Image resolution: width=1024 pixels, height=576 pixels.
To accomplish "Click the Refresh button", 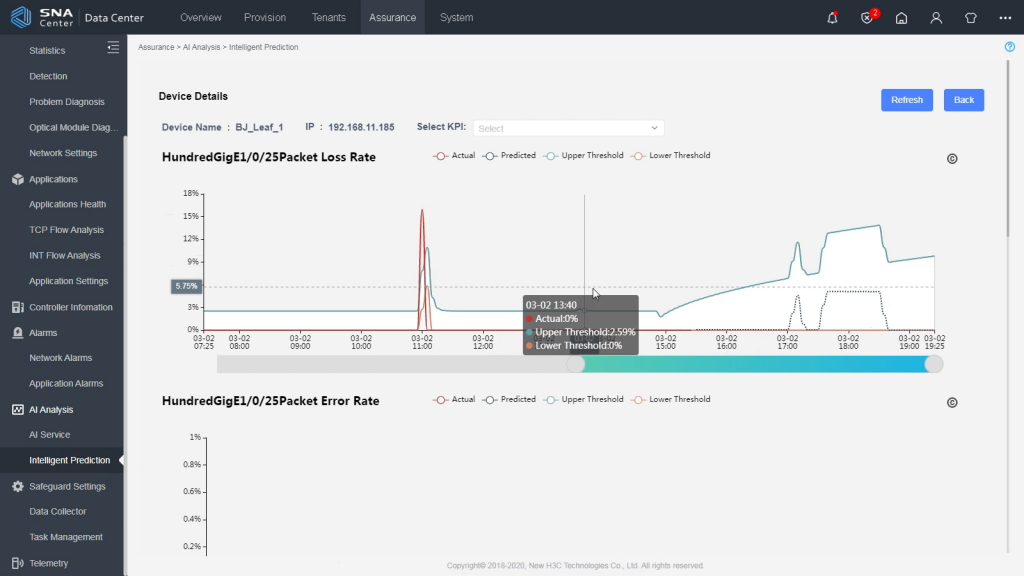I will pyautogui.click(x=906, y=100).
